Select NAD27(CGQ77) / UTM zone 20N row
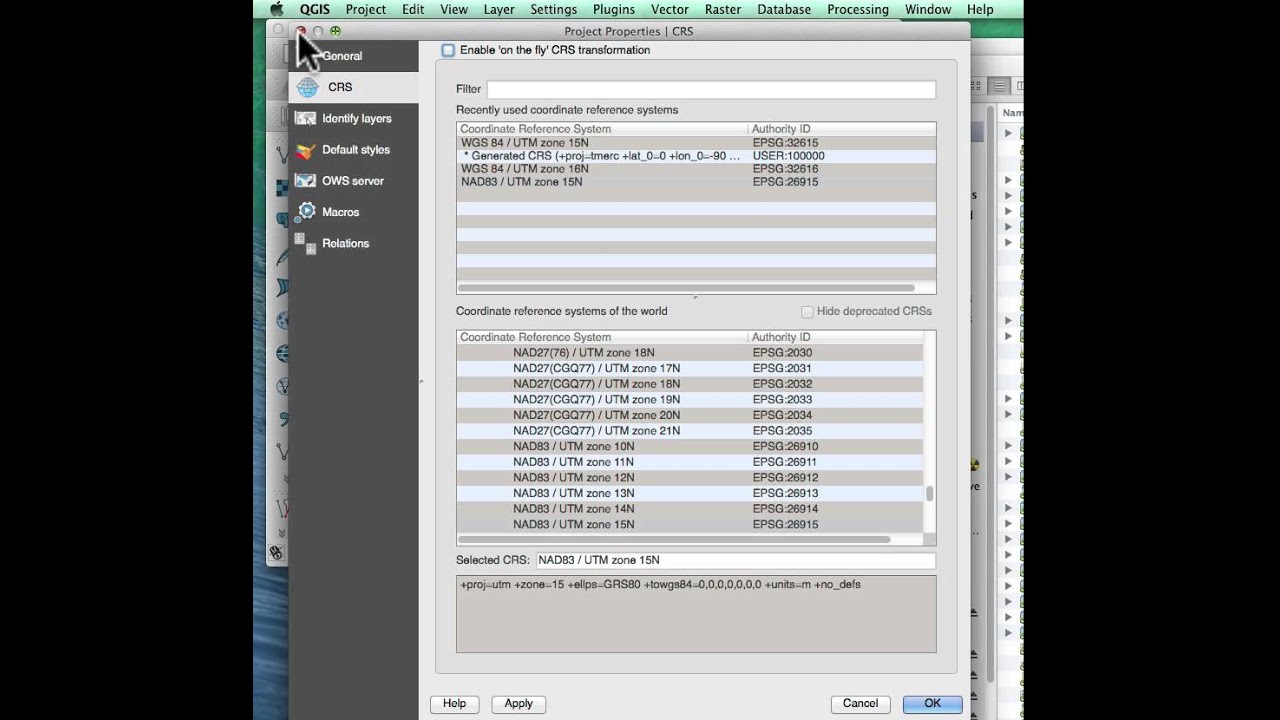Image resolution: width=1280 pixels, height=720 pixels. [x=691, y=415]
